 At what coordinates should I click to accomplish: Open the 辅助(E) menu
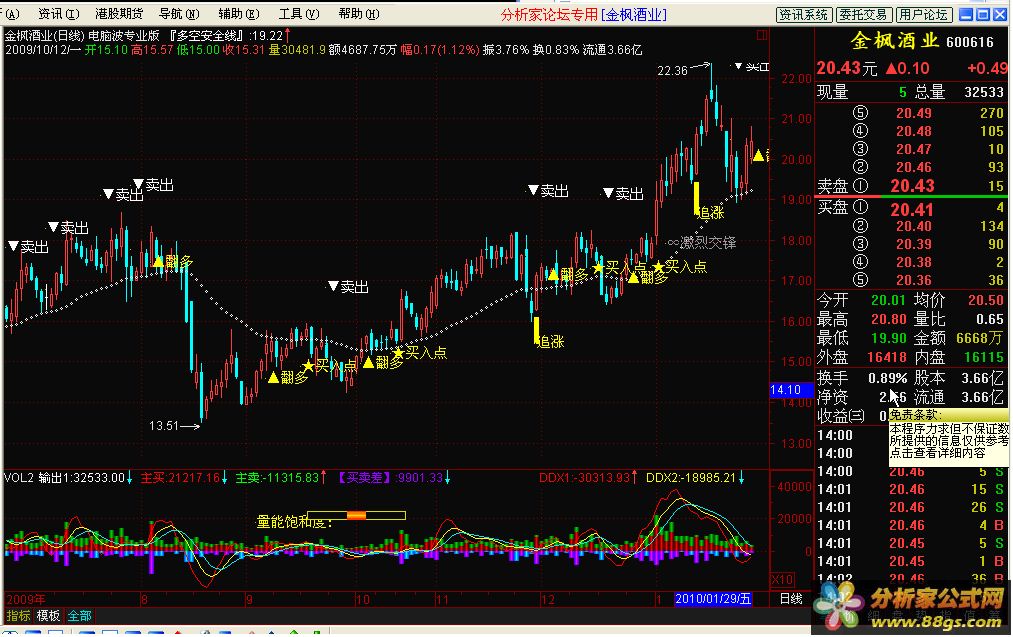tap(238, 14)
